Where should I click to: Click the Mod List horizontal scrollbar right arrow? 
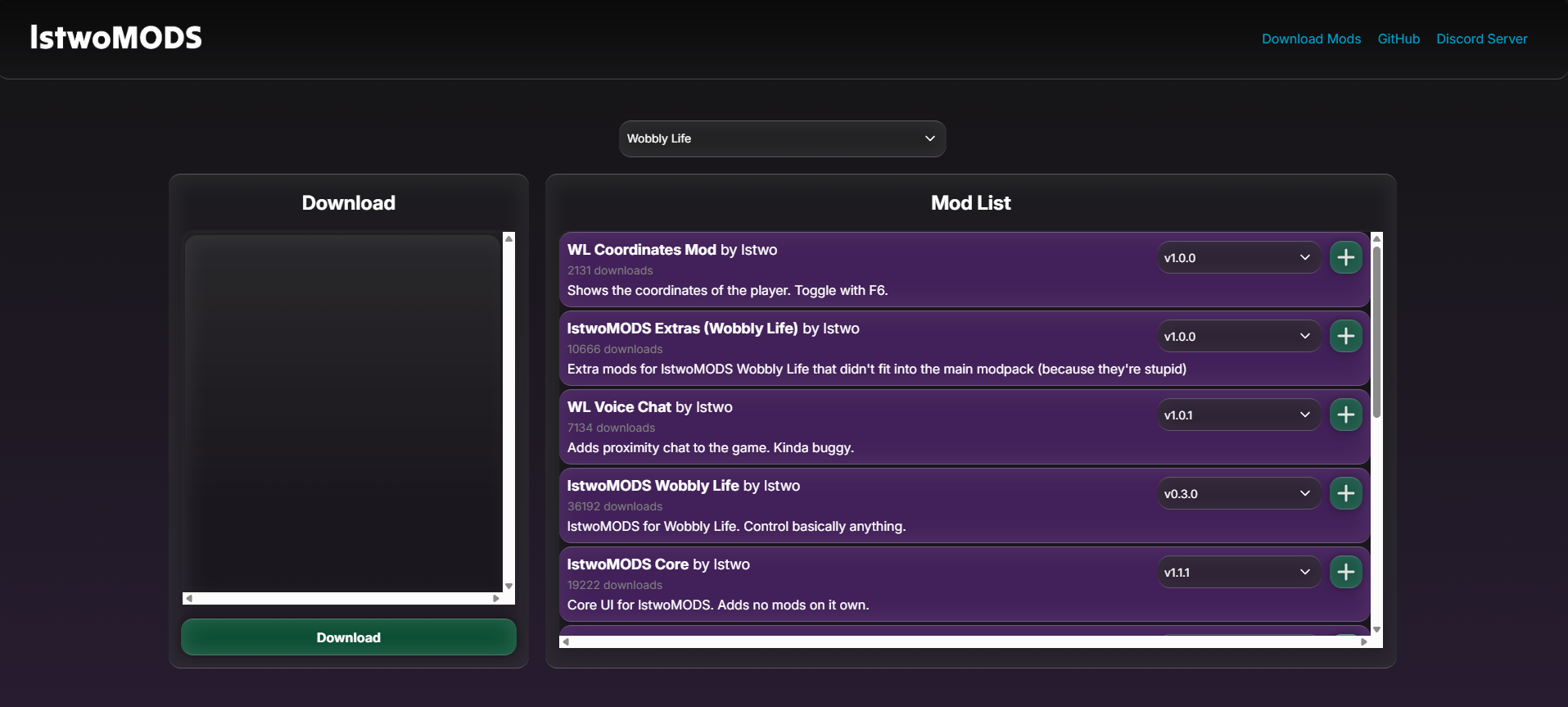[1364, 641]
